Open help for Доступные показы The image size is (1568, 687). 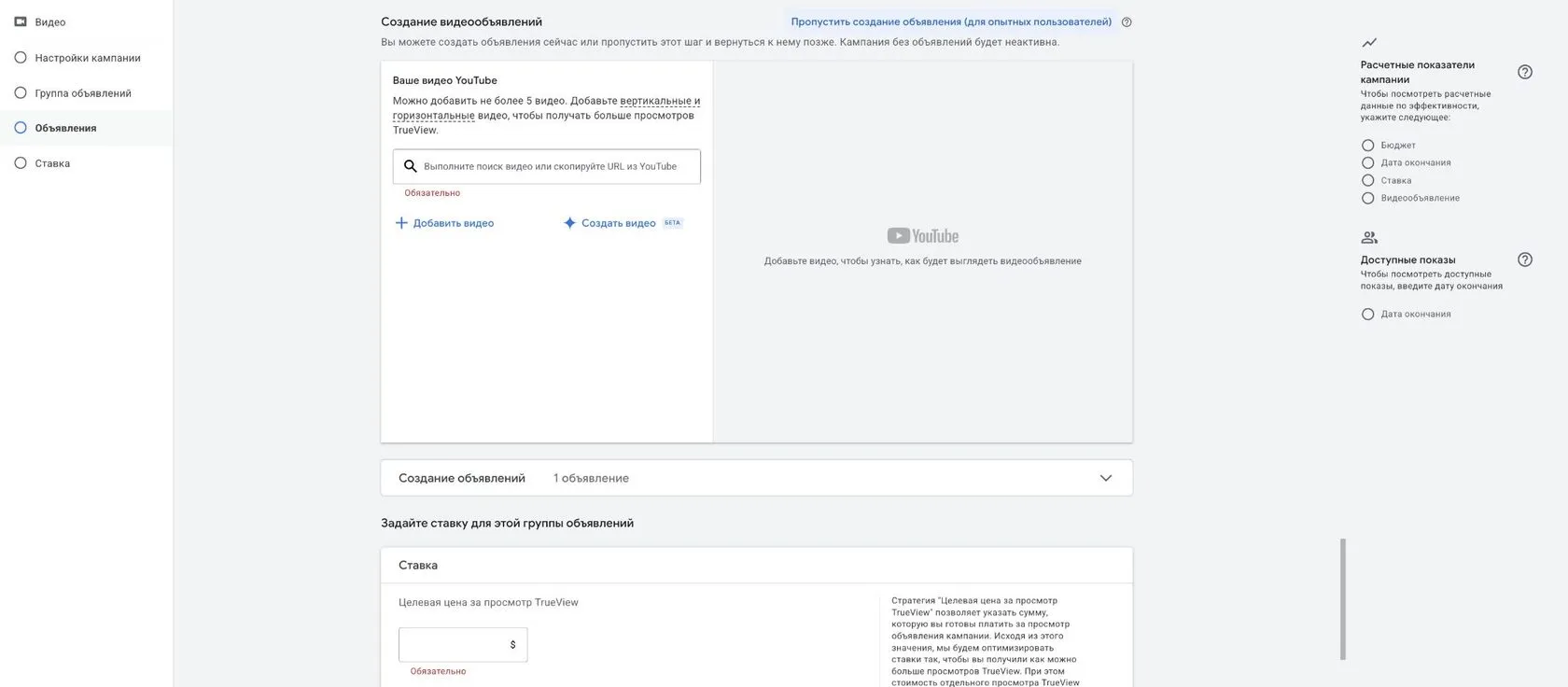coord(1525,259)
